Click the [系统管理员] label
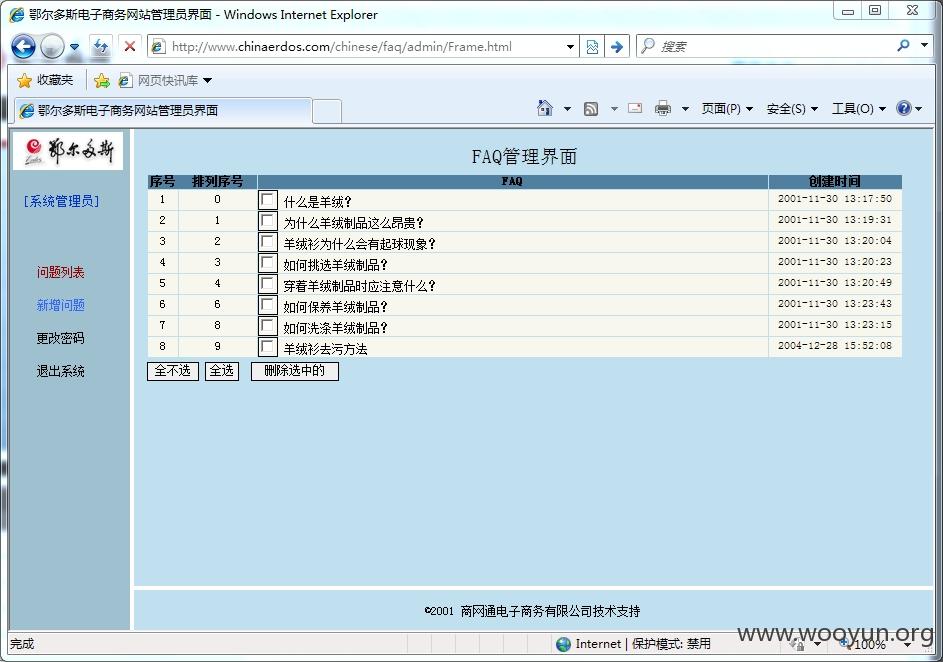 pos(61,201)
